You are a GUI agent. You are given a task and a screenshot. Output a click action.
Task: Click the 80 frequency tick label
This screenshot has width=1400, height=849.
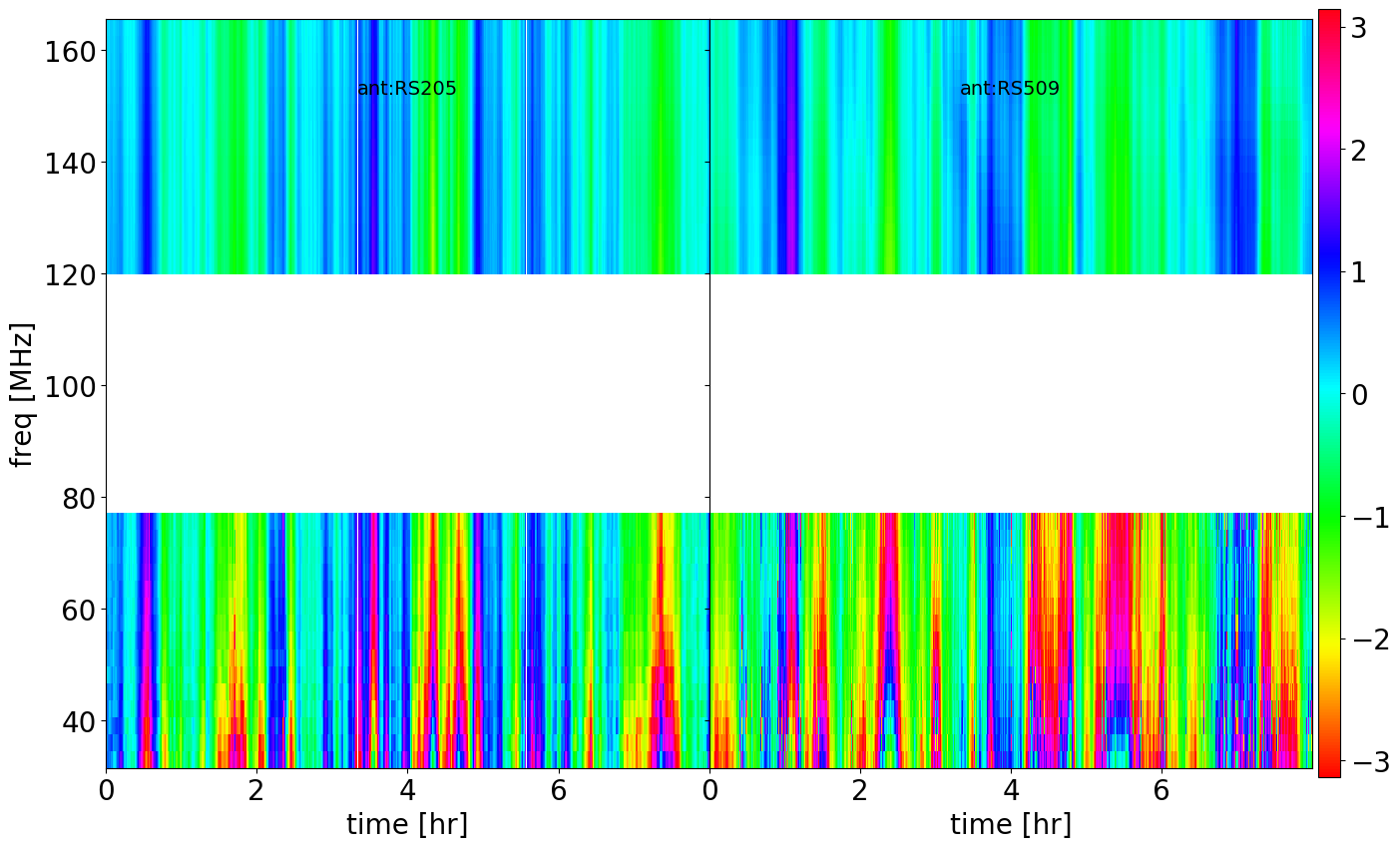pos(78,498)
